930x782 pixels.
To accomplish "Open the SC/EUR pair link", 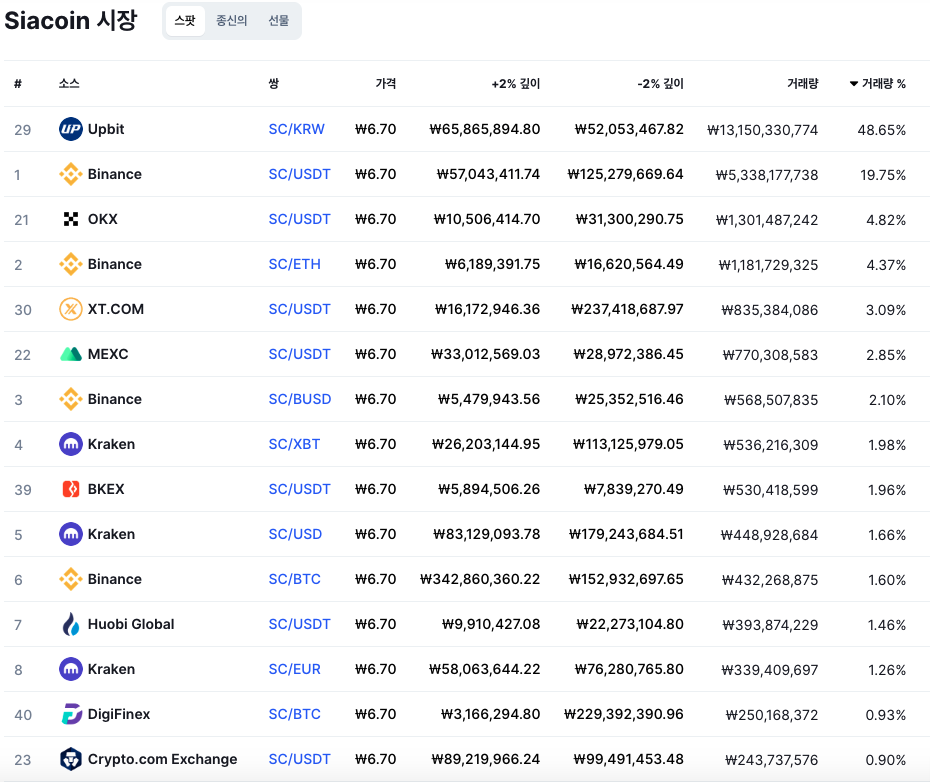I will tap(294, 669).
